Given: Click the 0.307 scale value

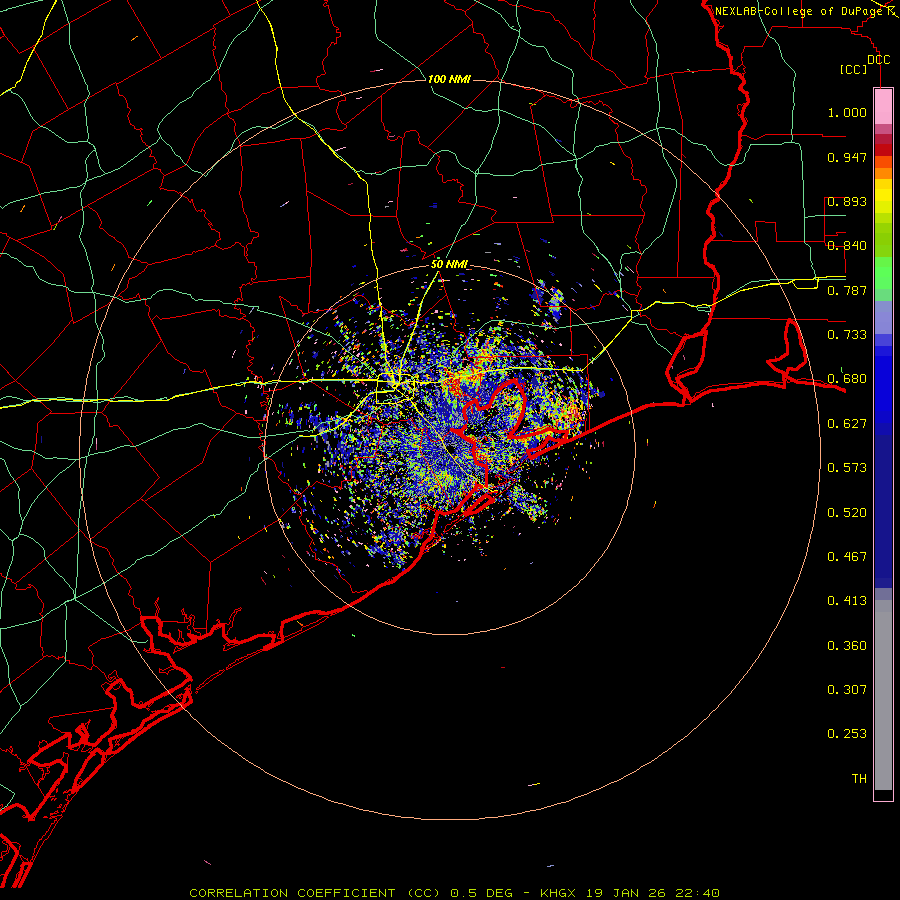Looking at the screenshot, I should 847,690.
